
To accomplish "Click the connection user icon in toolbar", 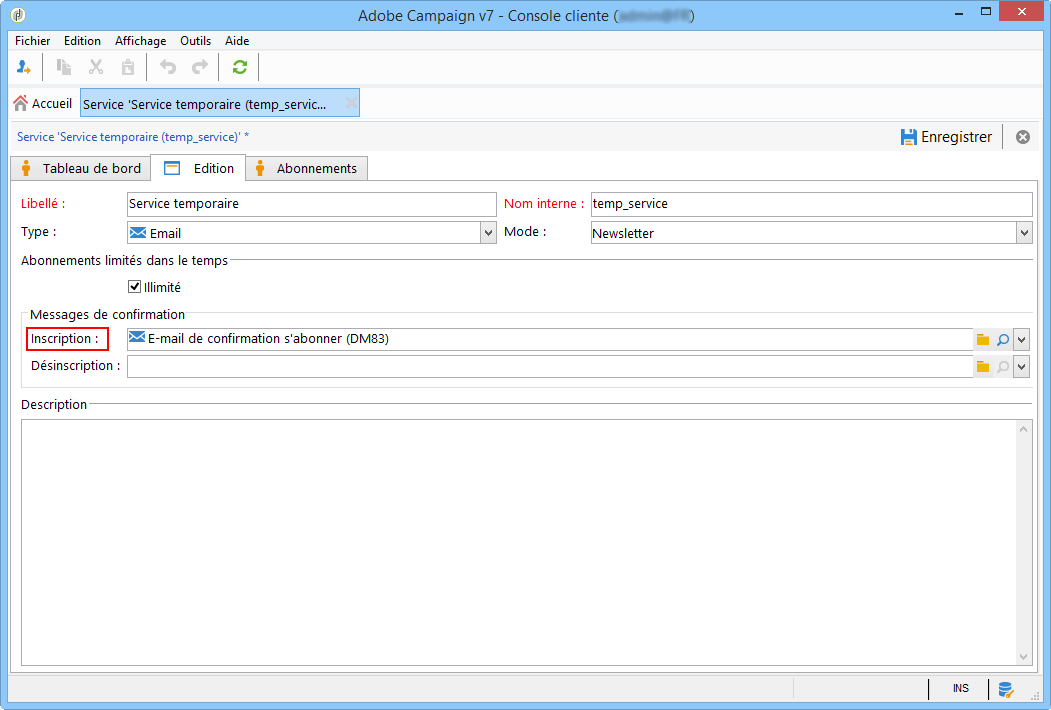I will pos(23,67).
